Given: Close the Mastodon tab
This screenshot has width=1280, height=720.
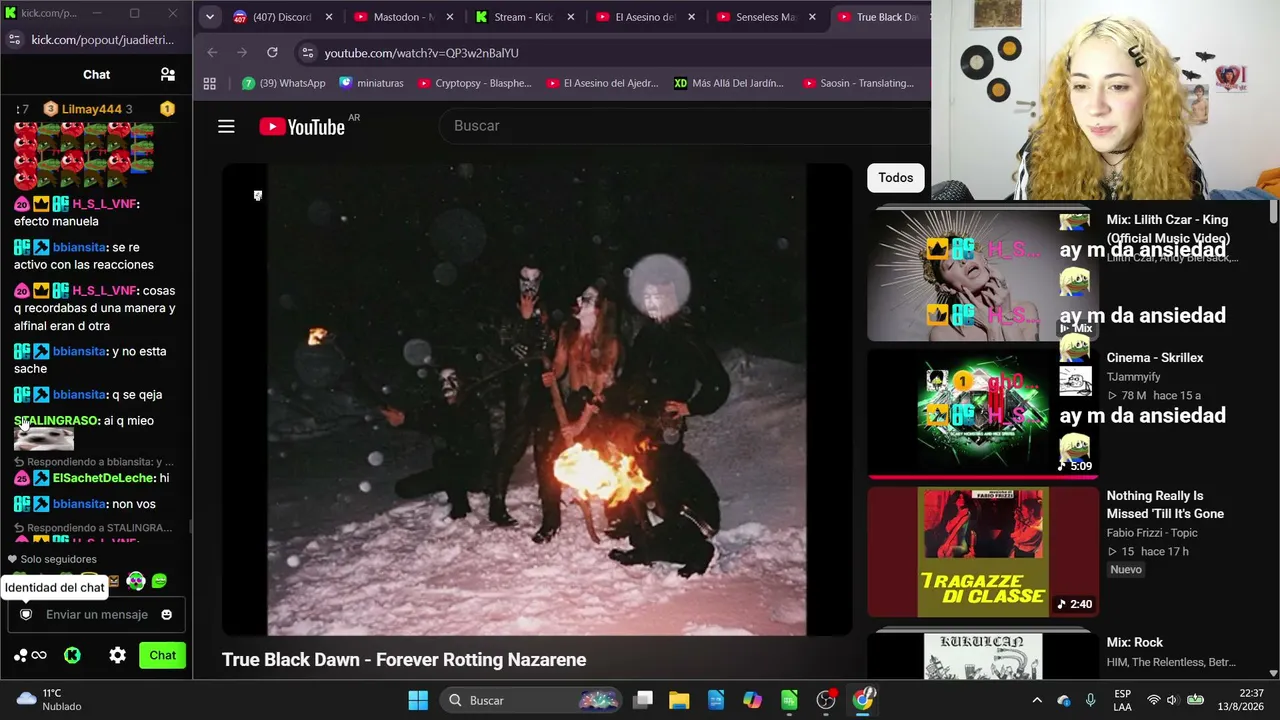Looking at the screenshot, I should click(450, 17).
